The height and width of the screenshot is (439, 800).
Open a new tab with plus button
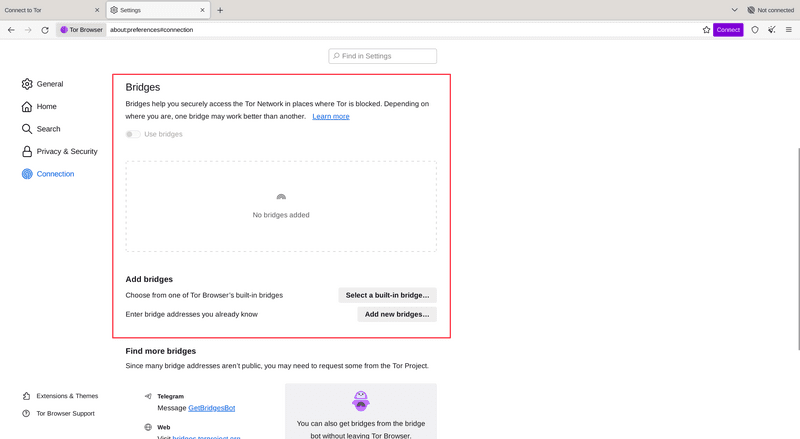(x=220, y=10)
